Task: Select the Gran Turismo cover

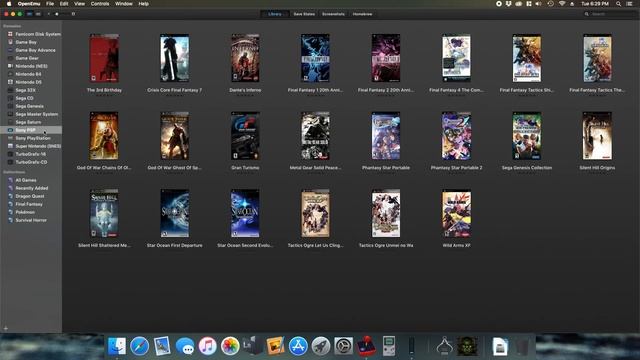Action: 245,136
